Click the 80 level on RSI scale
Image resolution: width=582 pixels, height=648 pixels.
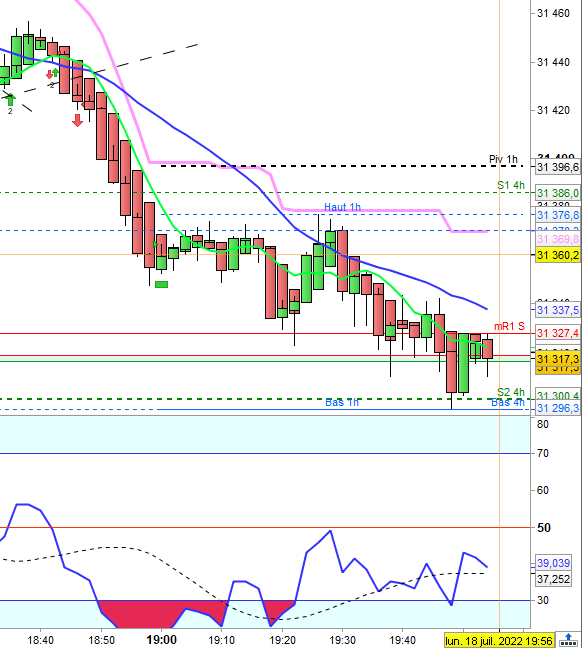coord(543,424)
